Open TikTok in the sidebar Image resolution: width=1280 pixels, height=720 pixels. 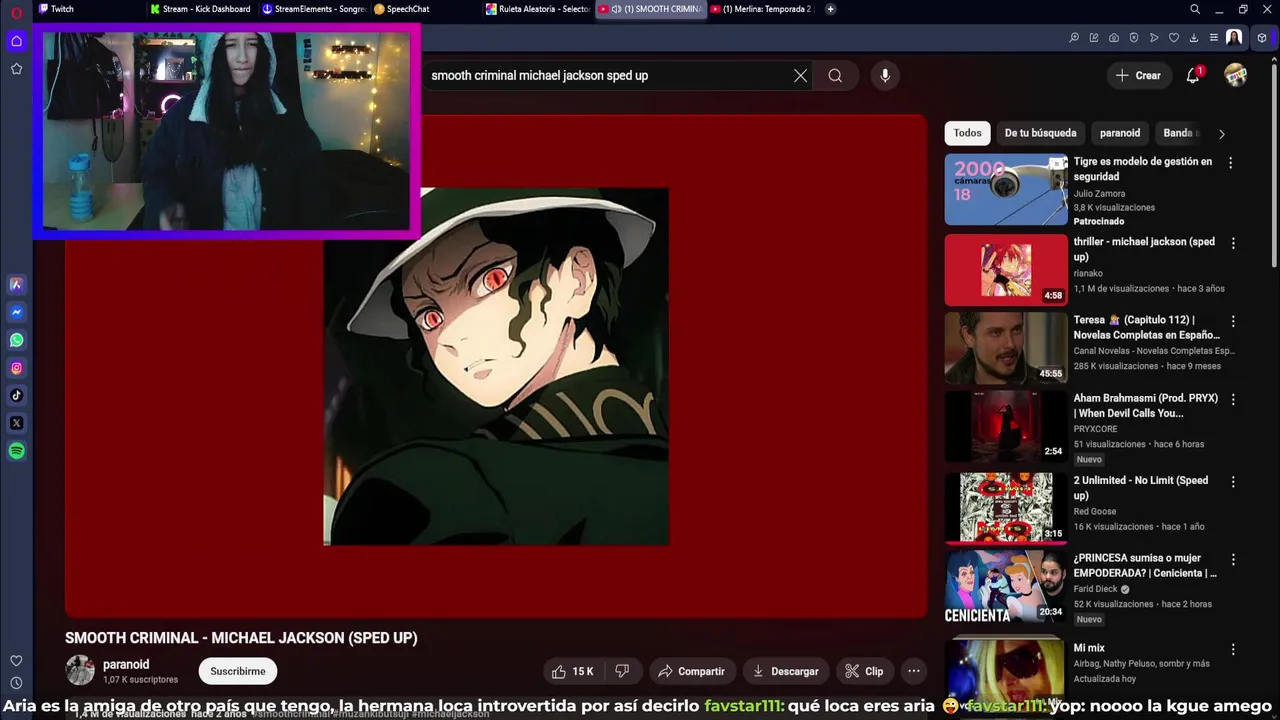tap(16, 395)
